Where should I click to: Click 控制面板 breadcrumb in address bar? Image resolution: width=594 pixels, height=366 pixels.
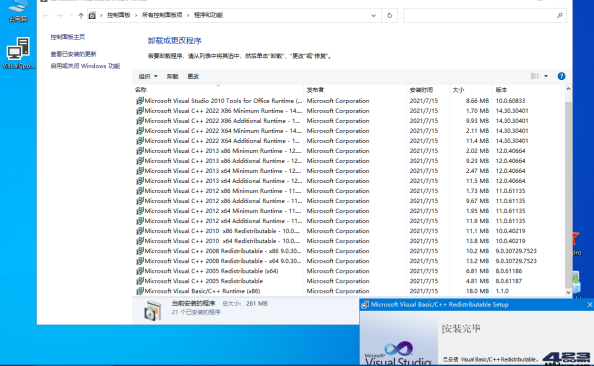coord(119,15)
